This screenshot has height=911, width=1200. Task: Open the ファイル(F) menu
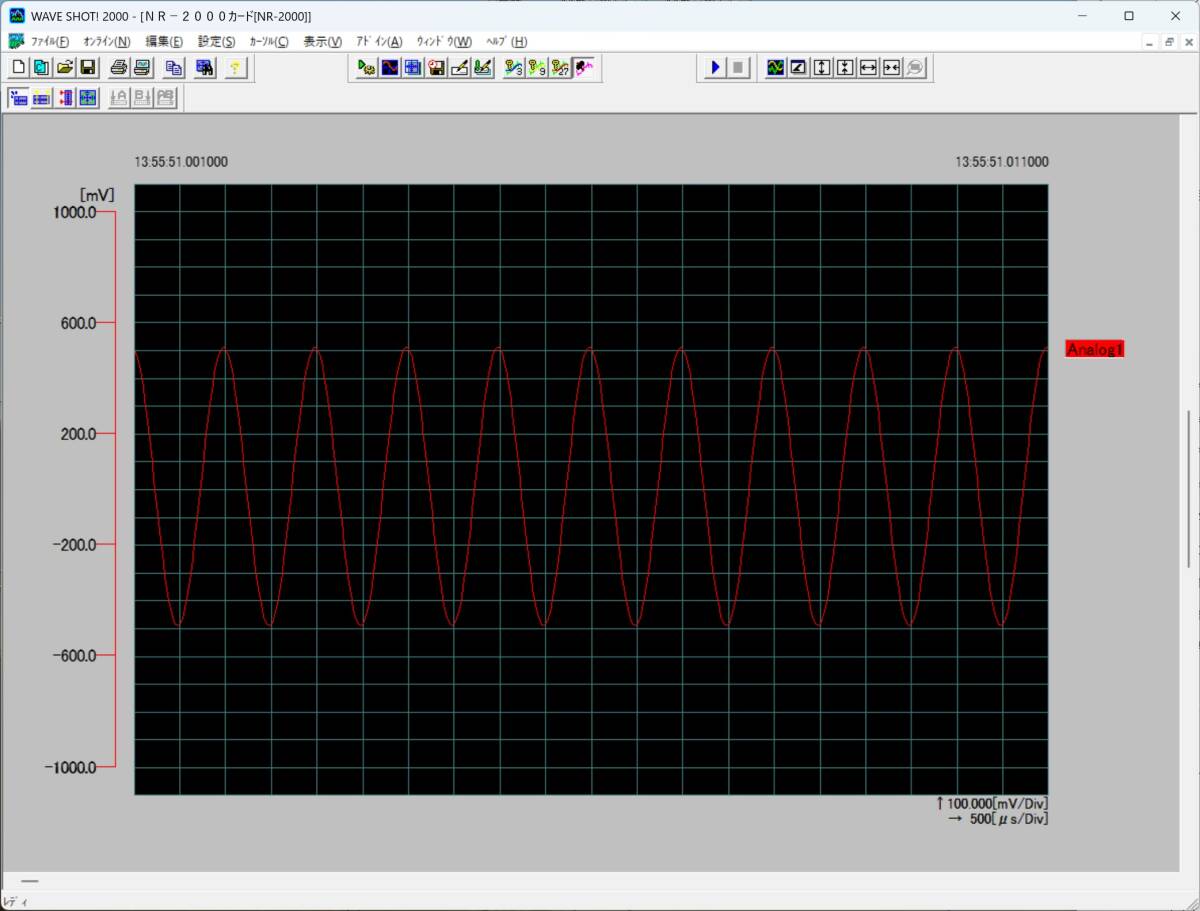point(50,42)
